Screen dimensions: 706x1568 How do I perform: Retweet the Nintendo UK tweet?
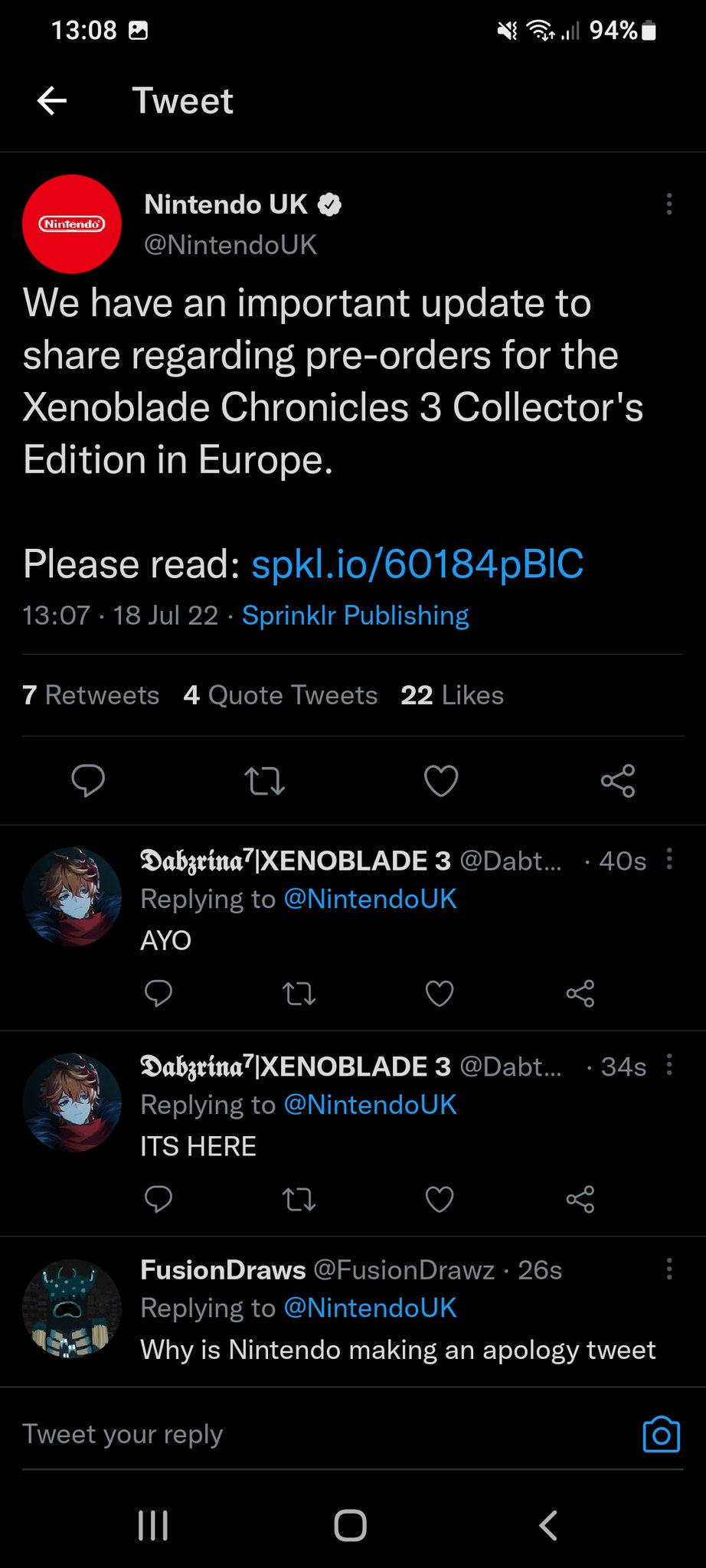(x=264, y=781)
